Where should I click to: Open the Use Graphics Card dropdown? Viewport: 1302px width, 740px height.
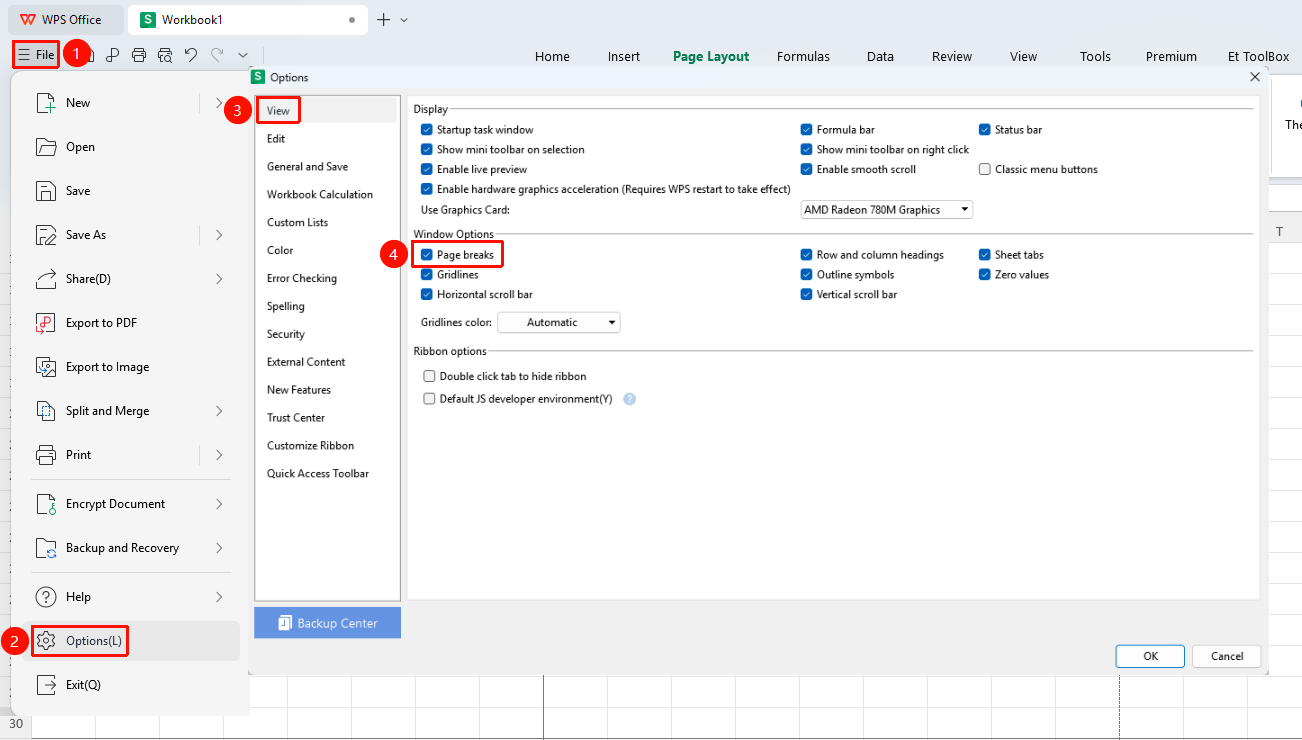[x=887, y=210]
